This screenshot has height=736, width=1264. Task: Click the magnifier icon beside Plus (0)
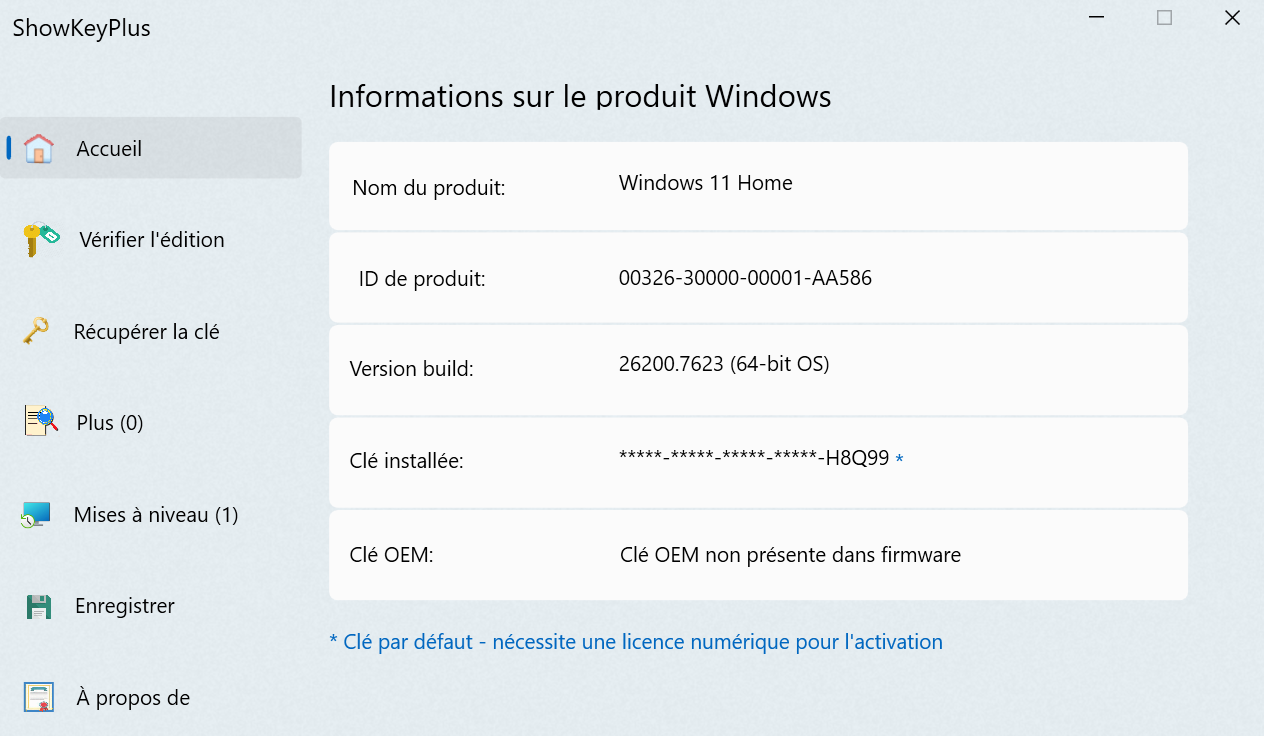[39, 421]
